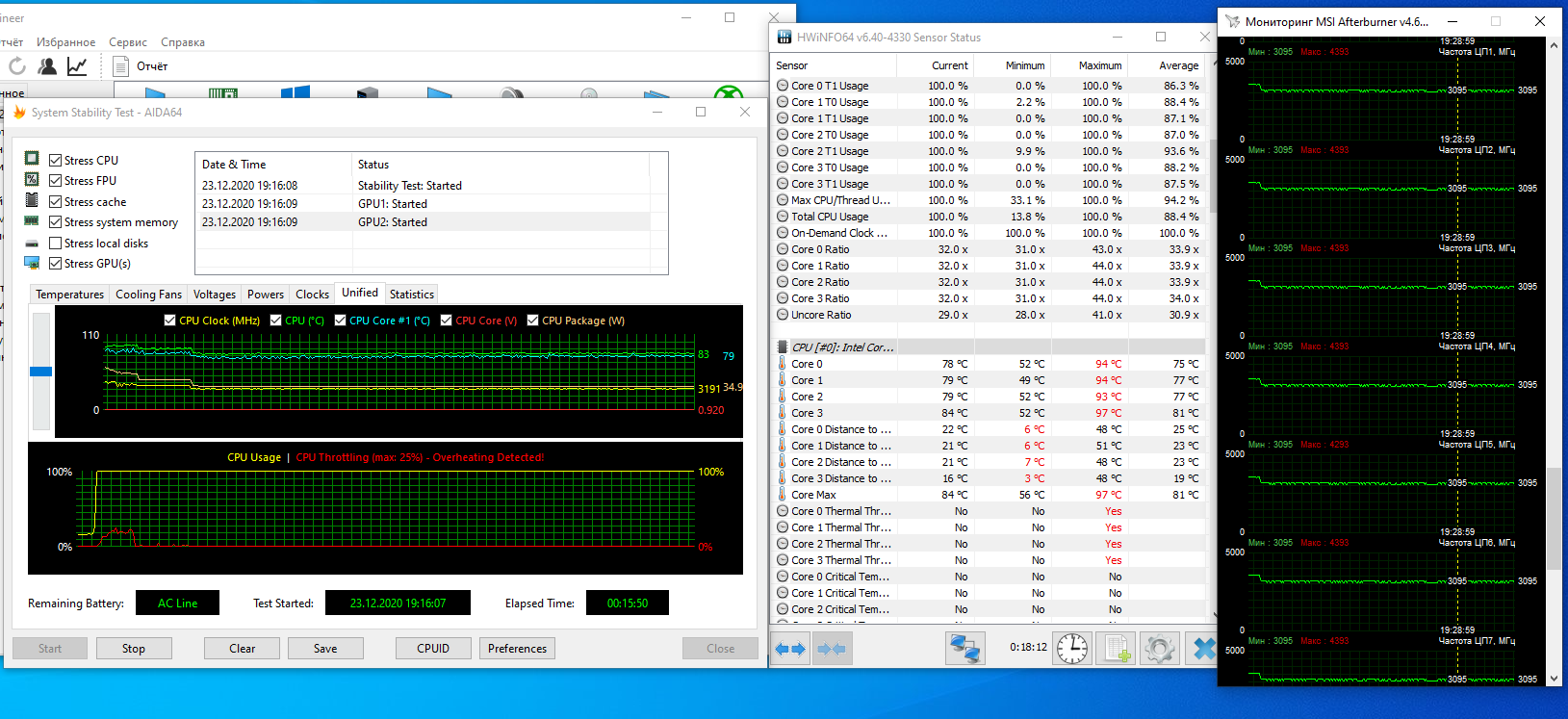Click the round icon beside Total CPU Usage
This screenshot has width=1568, height=719.
[x=783, y=217]
